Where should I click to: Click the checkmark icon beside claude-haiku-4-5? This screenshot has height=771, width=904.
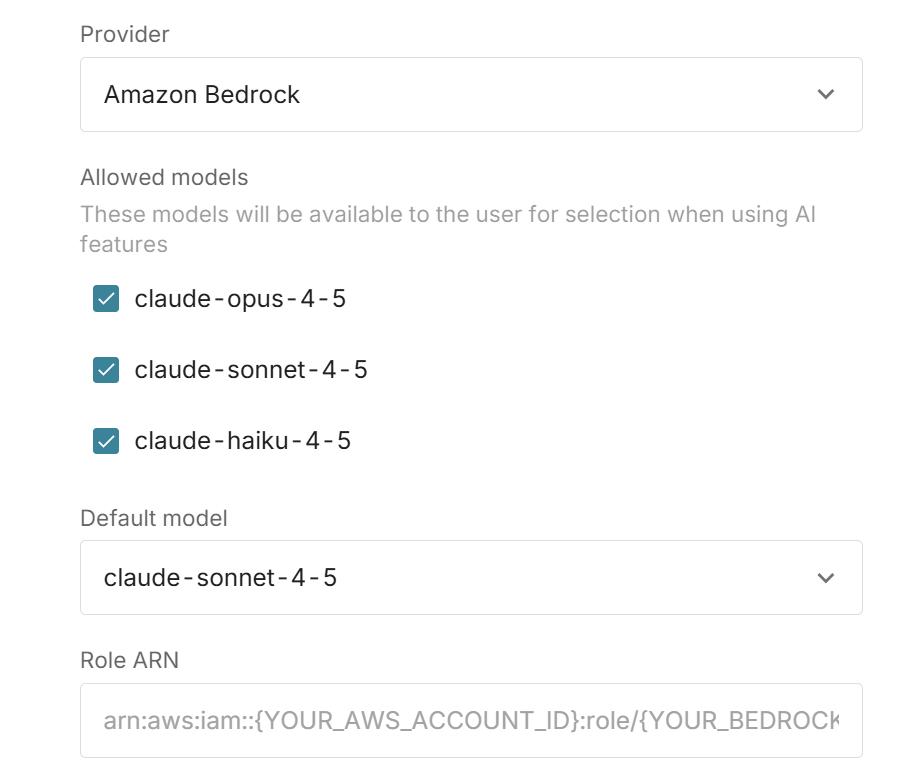[x=106, y=441]
